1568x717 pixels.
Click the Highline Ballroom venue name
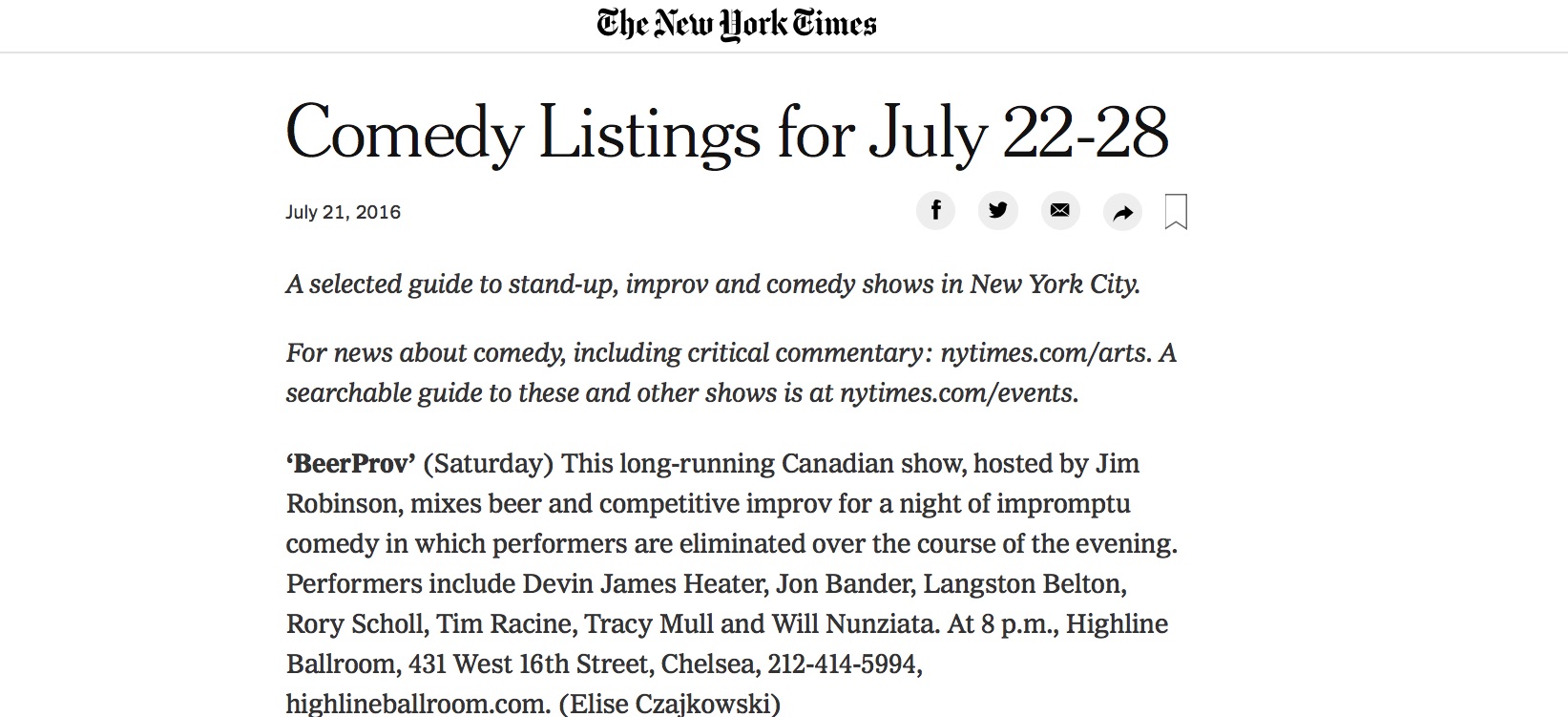pyautogui.click(x=1117, y=624)
